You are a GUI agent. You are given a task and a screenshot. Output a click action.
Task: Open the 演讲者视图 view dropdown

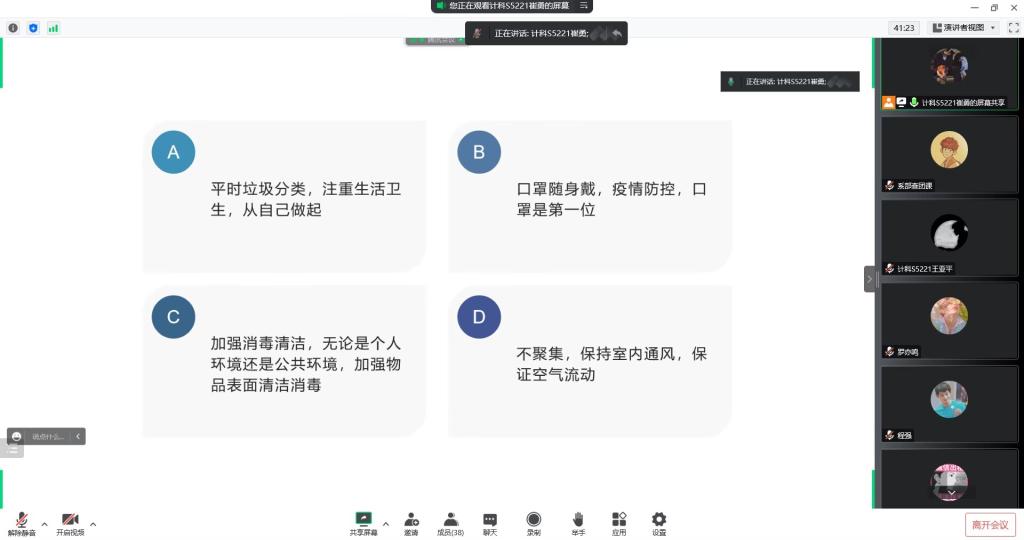(964, 28)
